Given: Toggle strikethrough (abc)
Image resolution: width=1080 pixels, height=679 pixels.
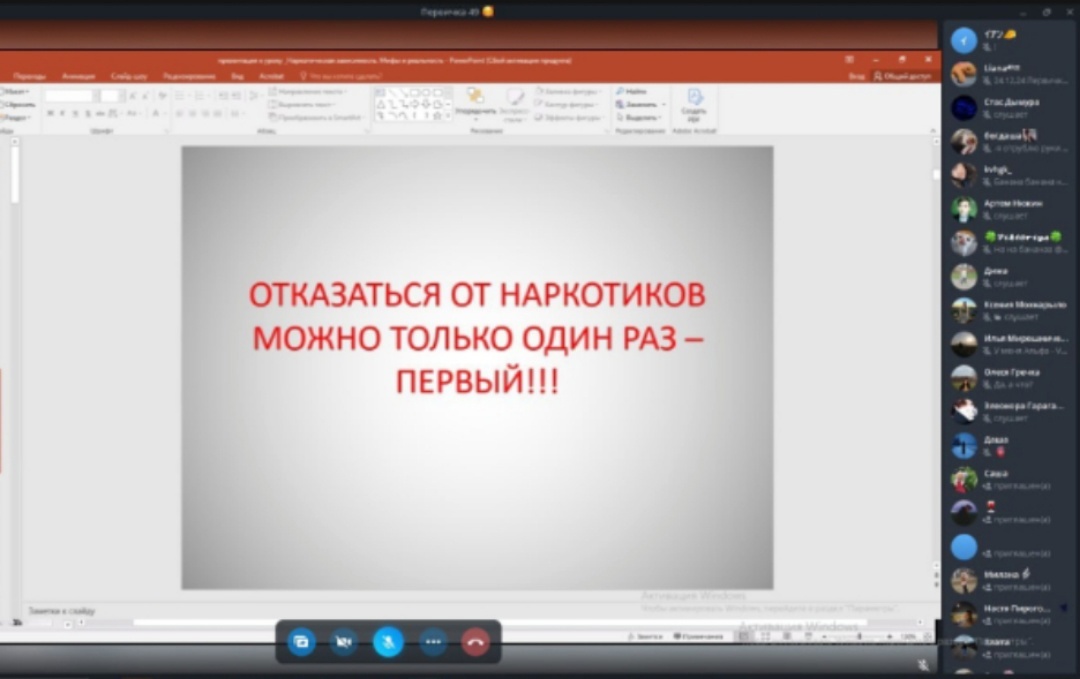Looking at the screenshot, I should (100, 113).
